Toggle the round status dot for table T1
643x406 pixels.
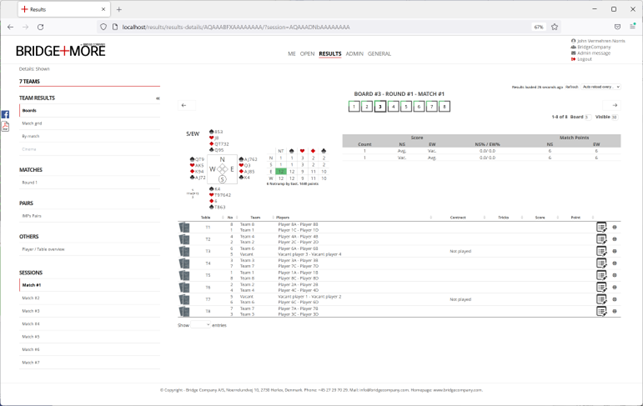[614, 227]
